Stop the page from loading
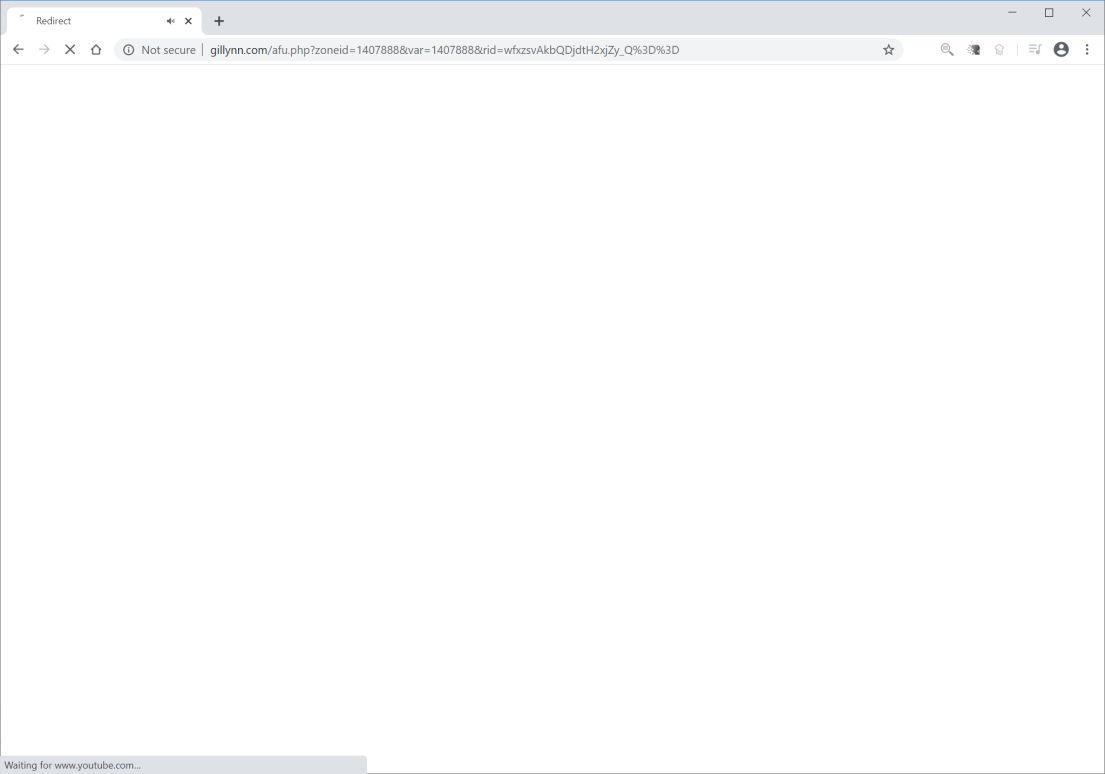 (70, 49)
